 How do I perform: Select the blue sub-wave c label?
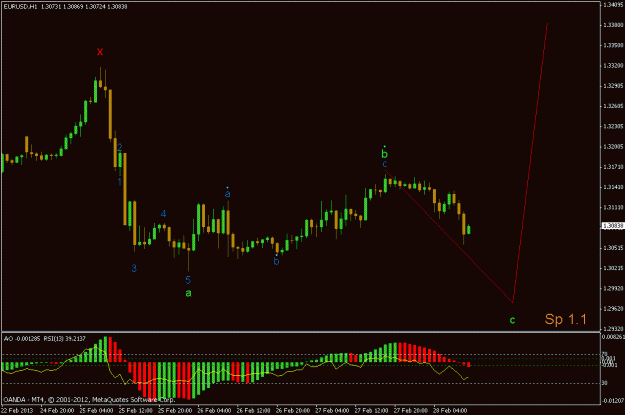coord(385,164)
